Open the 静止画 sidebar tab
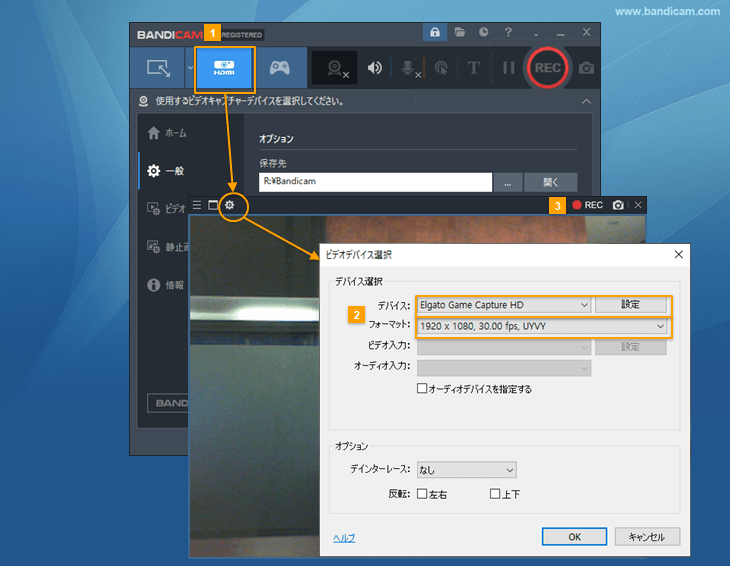730x566 pixels. coord(166,247)
